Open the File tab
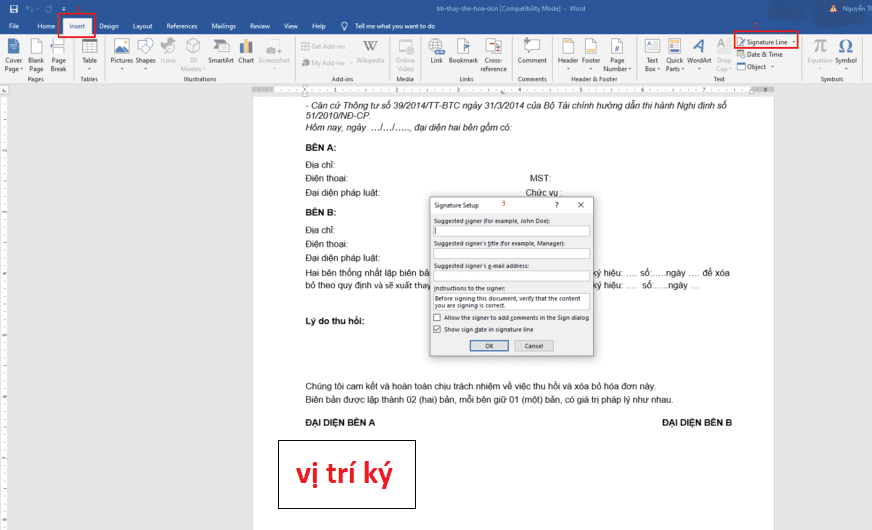 tap(14, 26)
